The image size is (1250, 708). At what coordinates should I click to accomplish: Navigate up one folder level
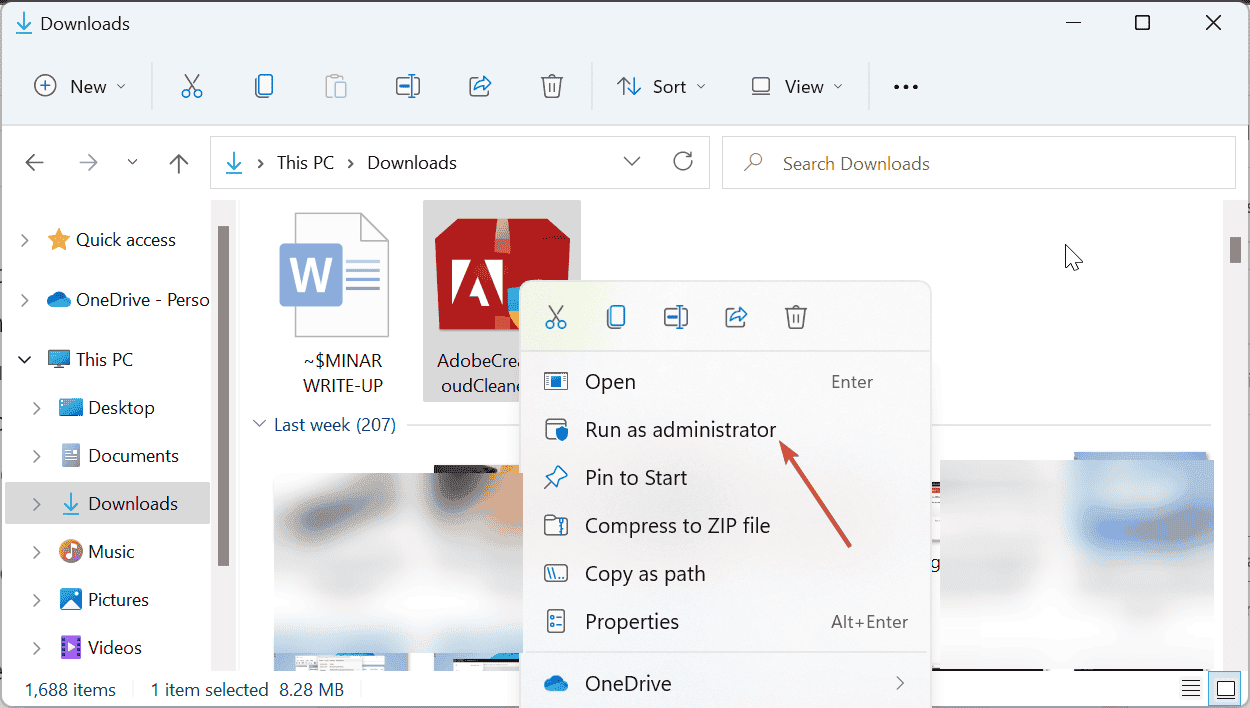178,162
